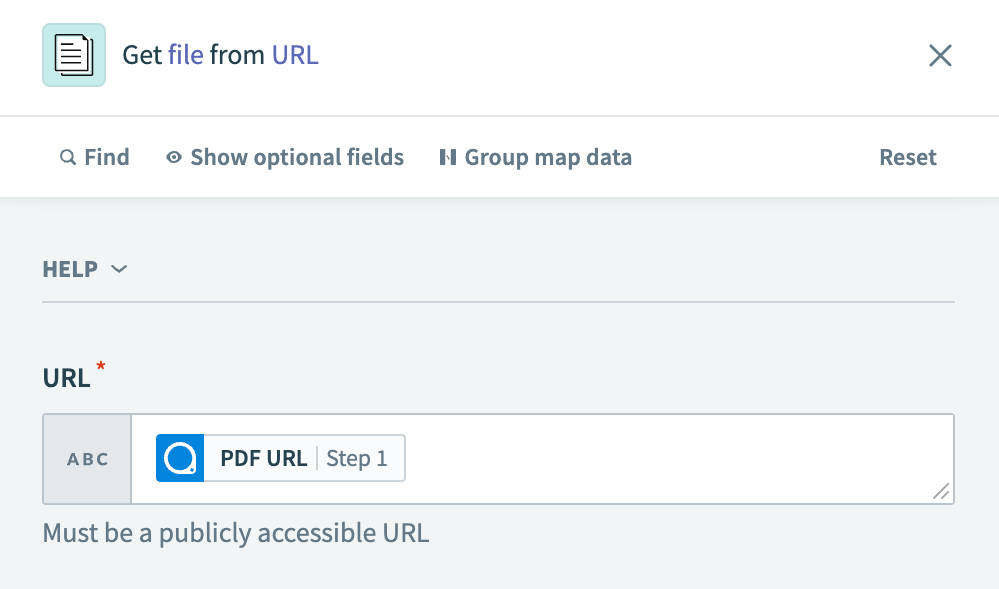Select the Find magnifier icon
The height and width of the screenshot is (589, 999).
tap(67, 157)
